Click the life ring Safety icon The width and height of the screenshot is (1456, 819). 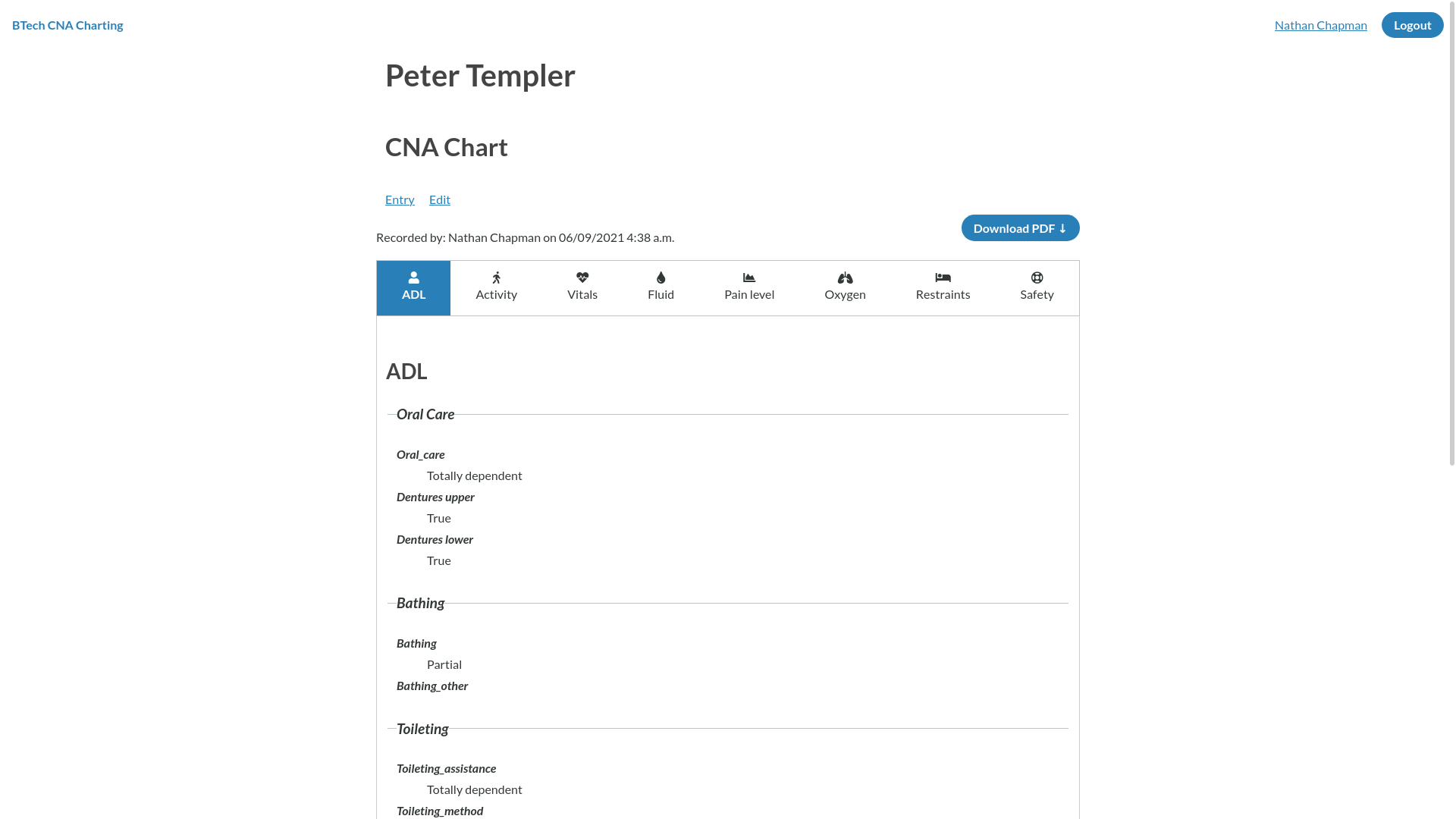(x=1037, y=278)
